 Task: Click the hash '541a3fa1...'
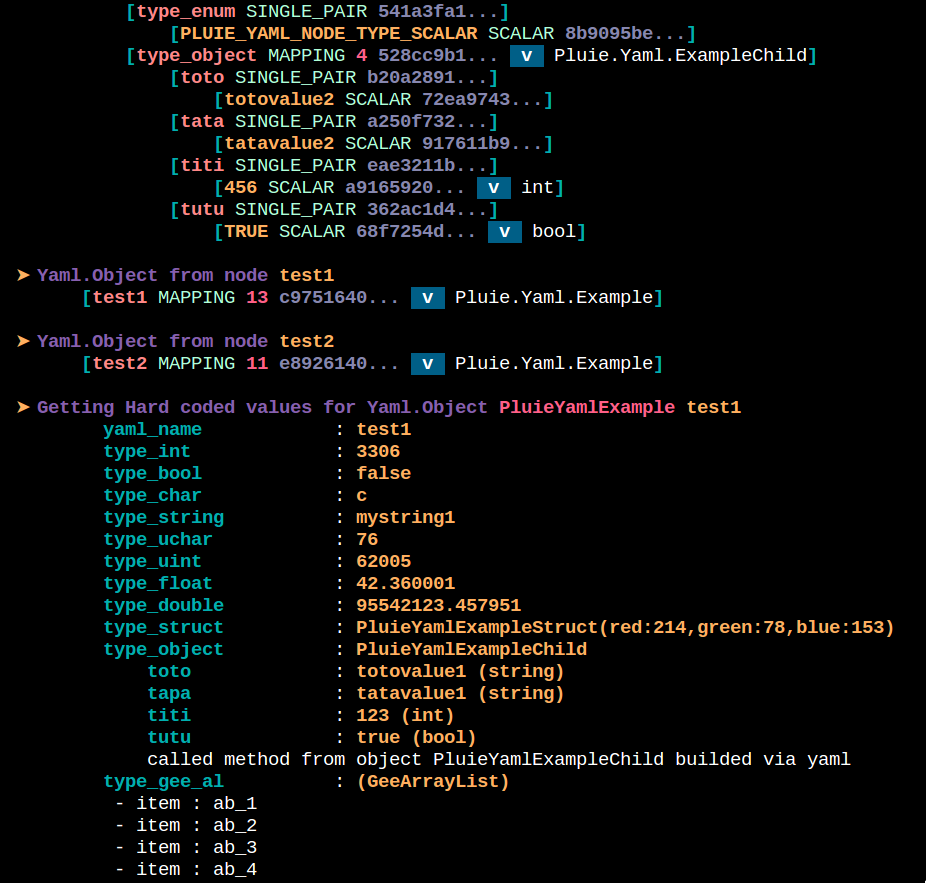(439, 12)
